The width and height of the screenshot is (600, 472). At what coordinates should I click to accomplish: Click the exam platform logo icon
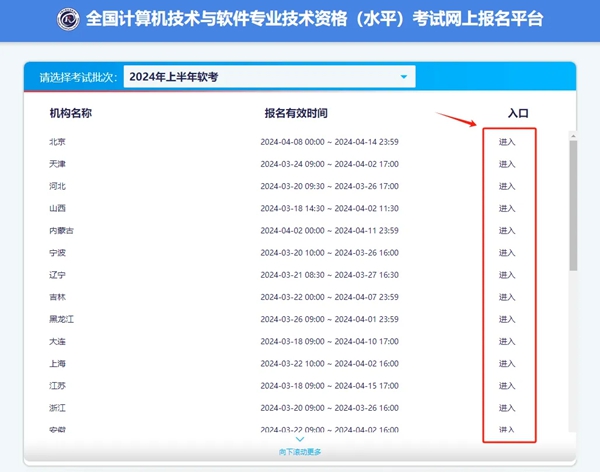pos(68,19)
